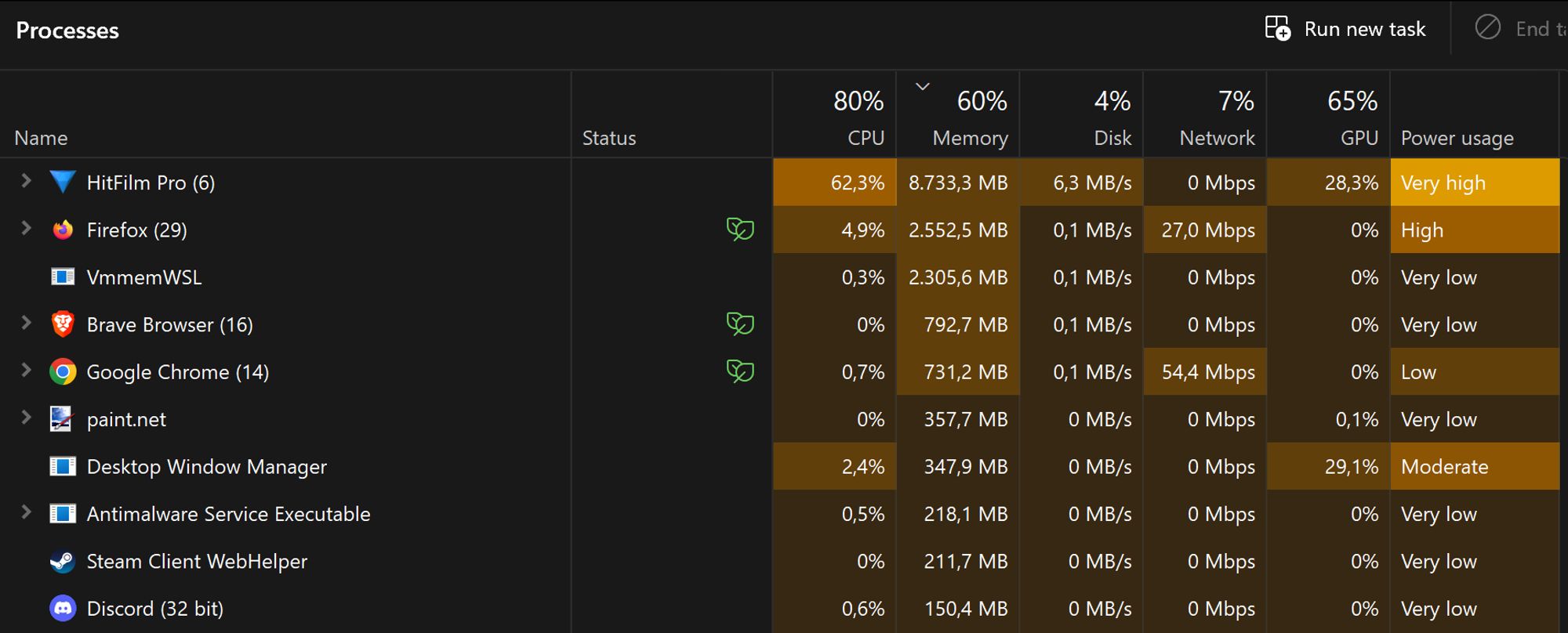
Task: Sort processes by CPU column
Action: [x=834, y=115]
